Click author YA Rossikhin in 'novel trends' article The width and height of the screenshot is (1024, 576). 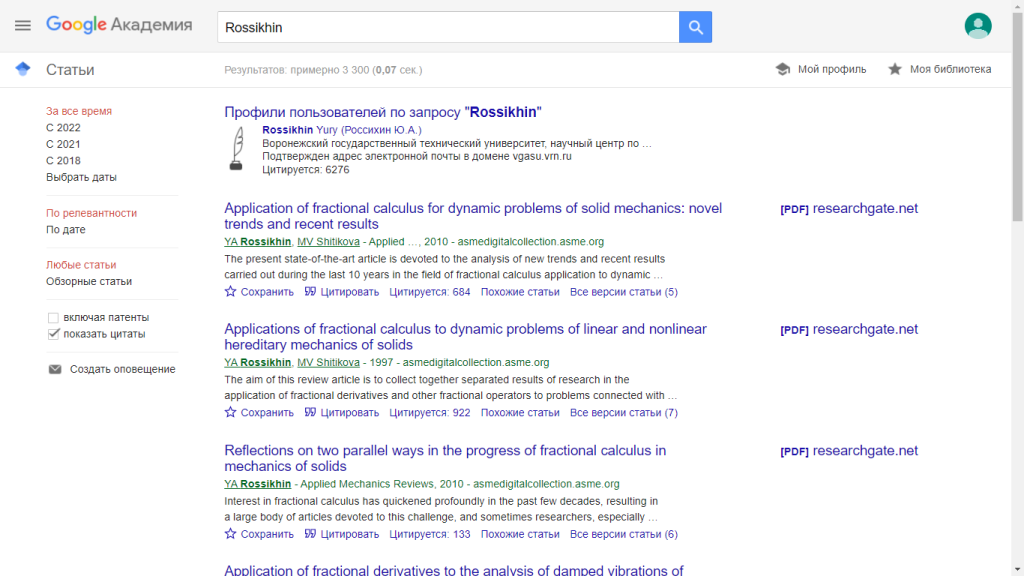pyautogui.click(x=257, y=242)
